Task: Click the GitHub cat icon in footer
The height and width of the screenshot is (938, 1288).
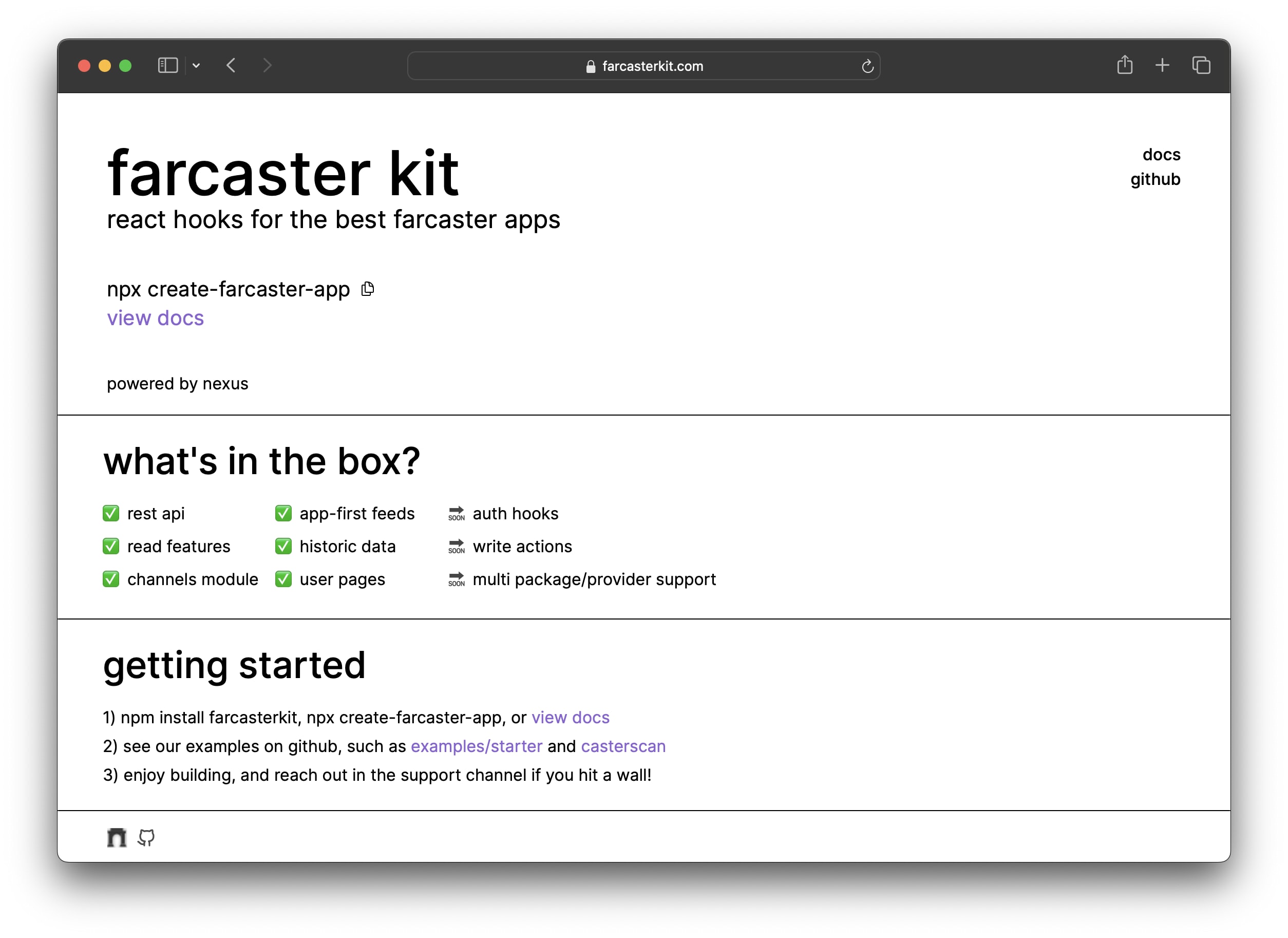Action: point(146,837)
